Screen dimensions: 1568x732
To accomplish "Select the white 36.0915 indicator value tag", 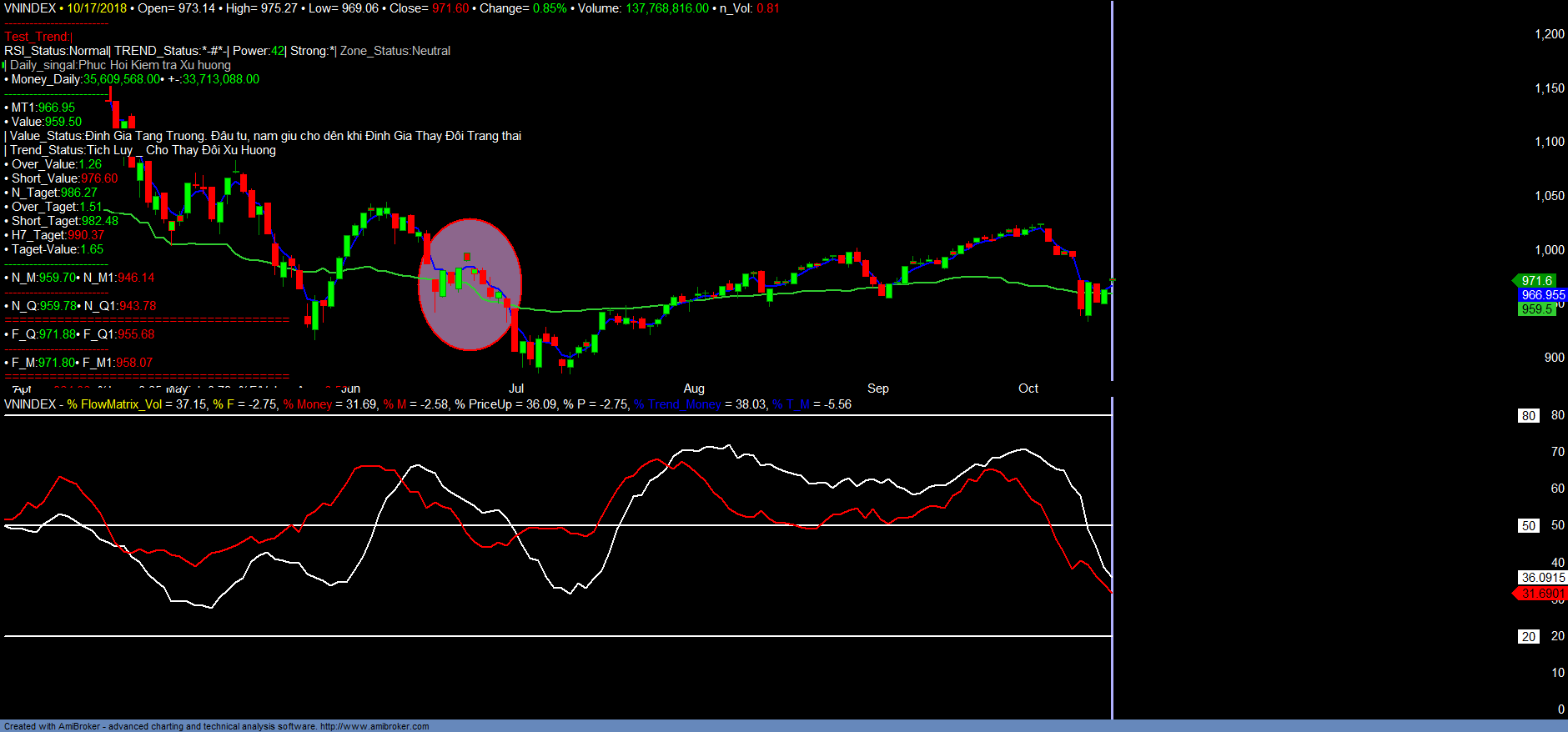I will click(1542, 578).
